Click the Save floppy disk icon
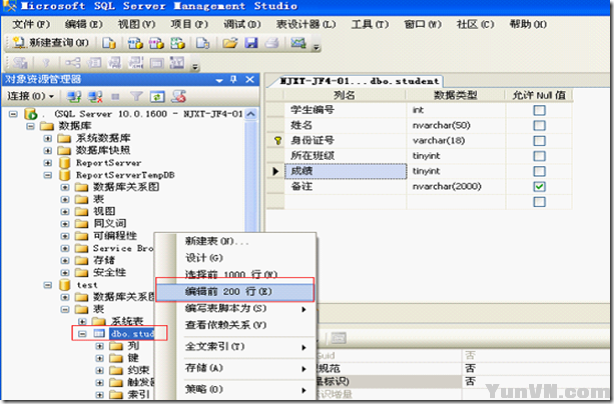This screenshot has height=404, width=614. (251, 43)
